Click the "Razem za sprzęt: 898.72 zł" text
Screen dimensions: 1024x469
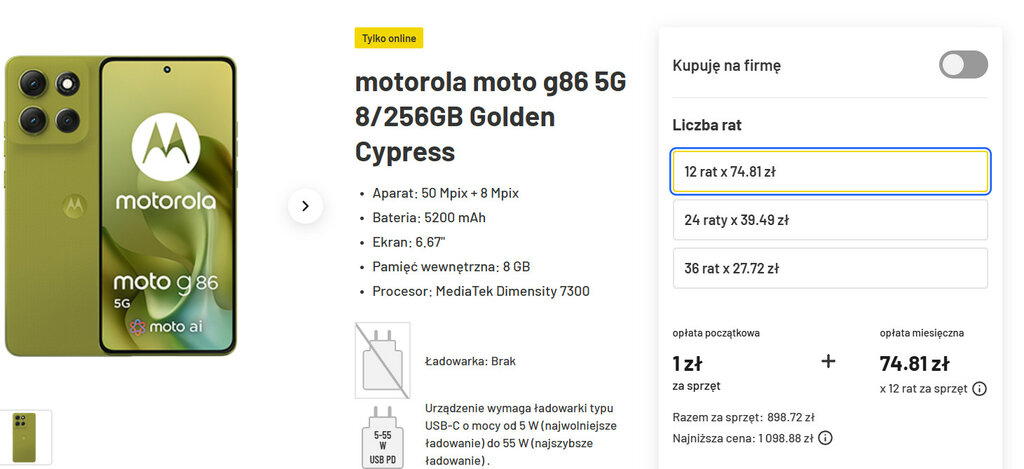(744, 417)
